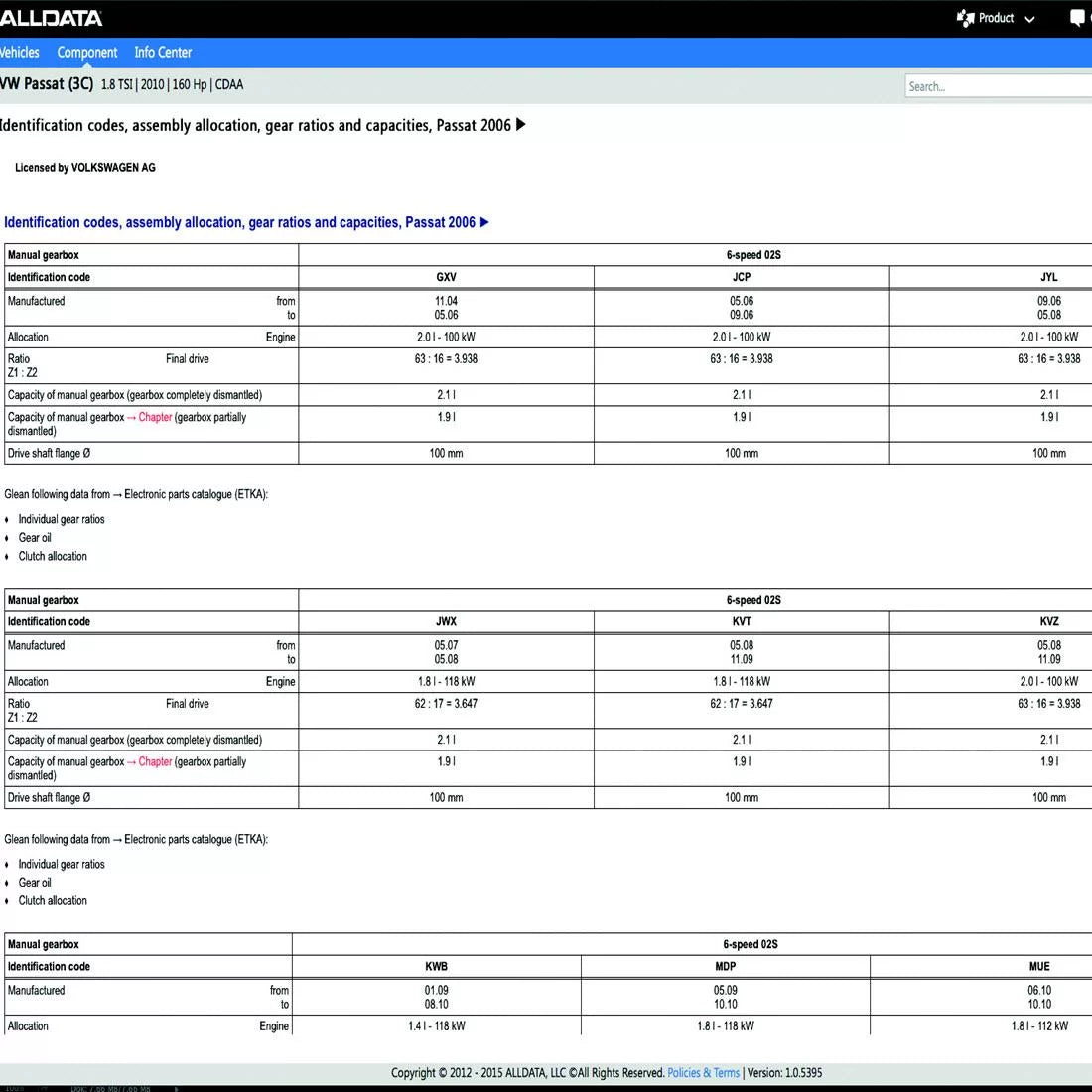This screenshot has width=1092, height=1092.
Task: Click the Product gear icon
Action: tap(965, 18)
